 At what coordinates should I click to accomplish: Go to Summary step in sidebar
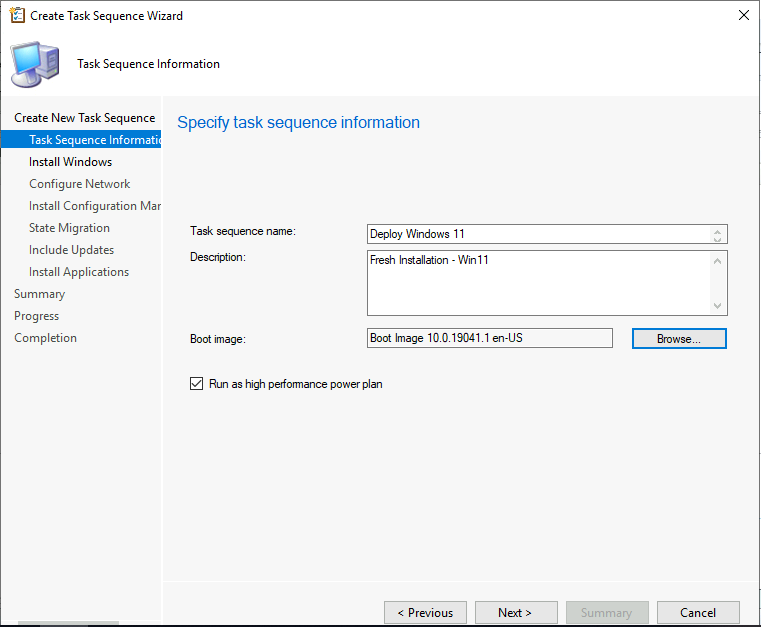(x=39, y=294)
